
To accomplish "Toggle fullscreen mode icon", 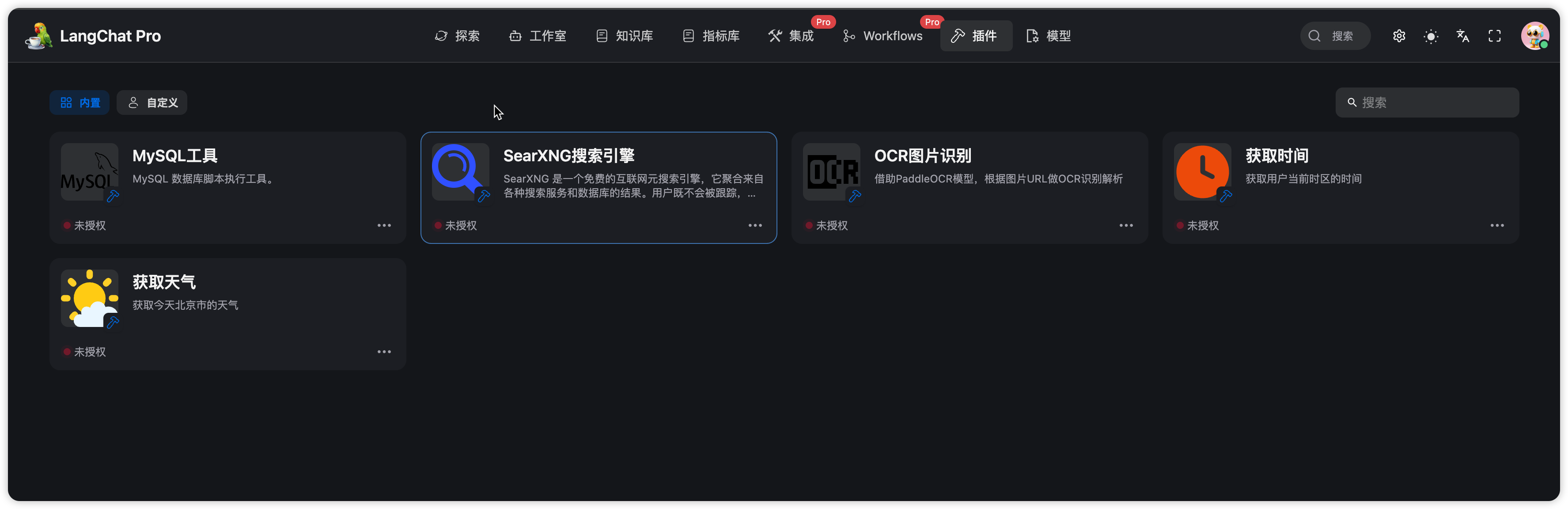I will (x=1494, y=36).
